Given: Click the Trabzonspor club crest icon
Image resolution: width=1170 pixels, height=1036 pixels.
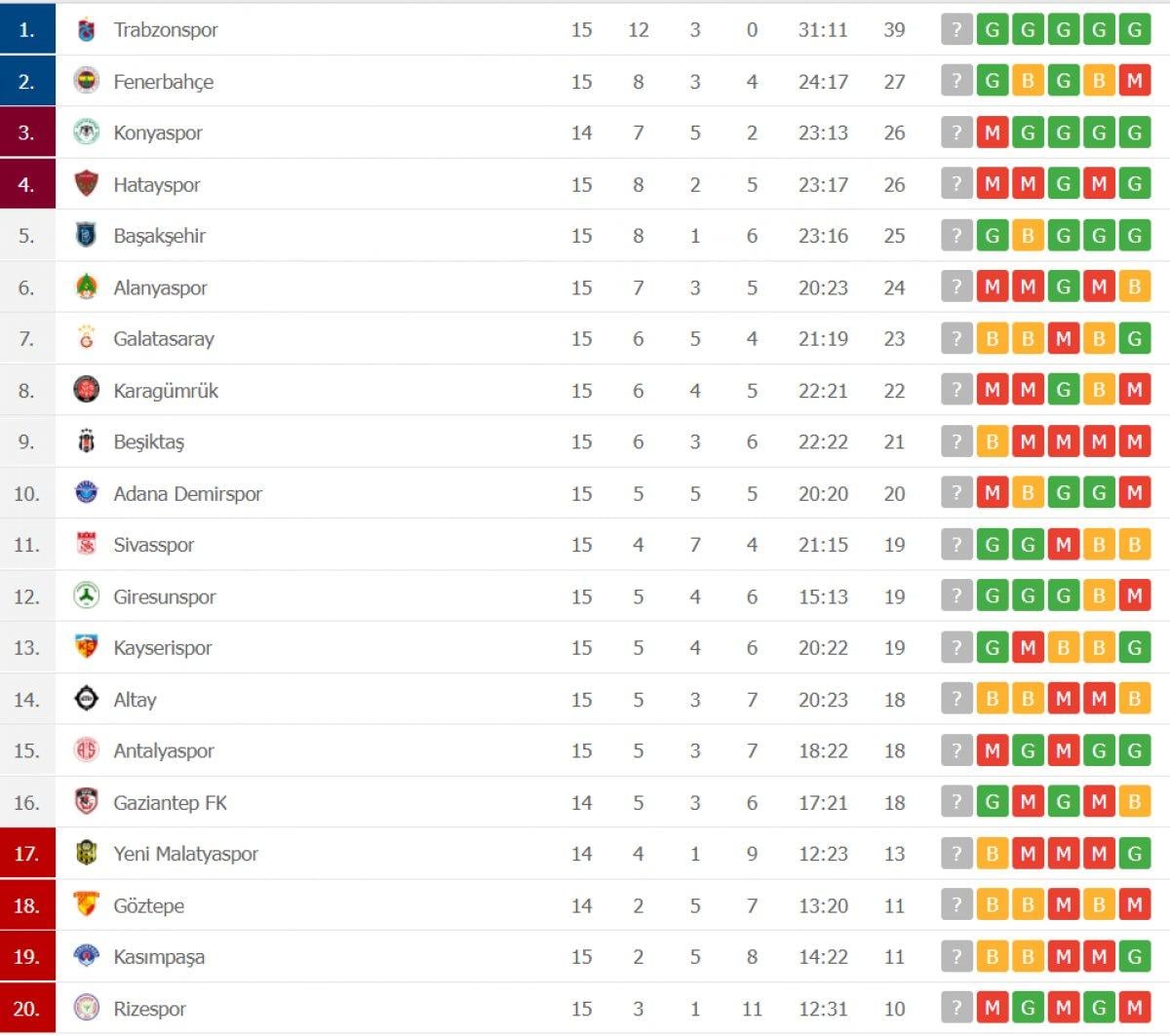Looking at the screenshot, I should [x=86, y=30].
